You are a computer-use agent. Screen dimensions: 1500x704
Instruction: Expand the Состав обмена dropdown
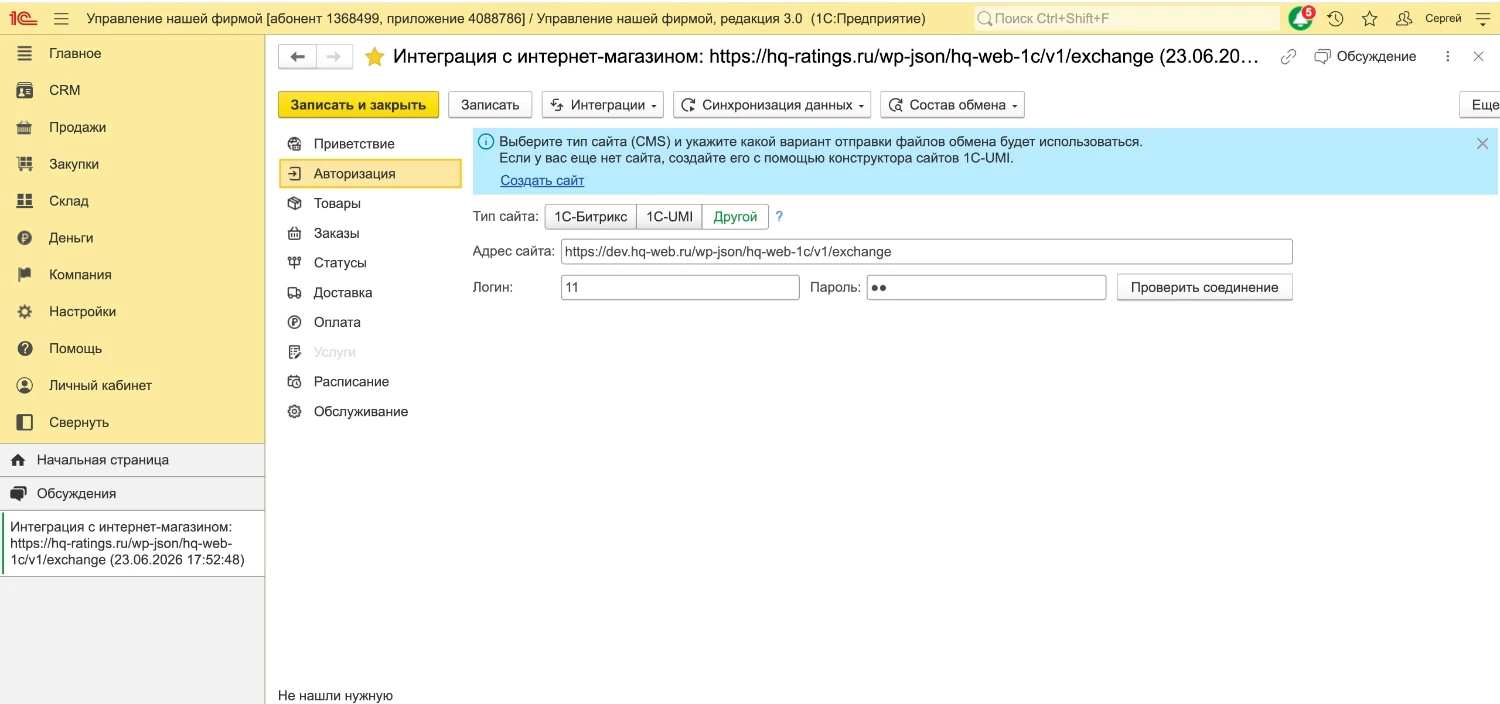[952, 105]
